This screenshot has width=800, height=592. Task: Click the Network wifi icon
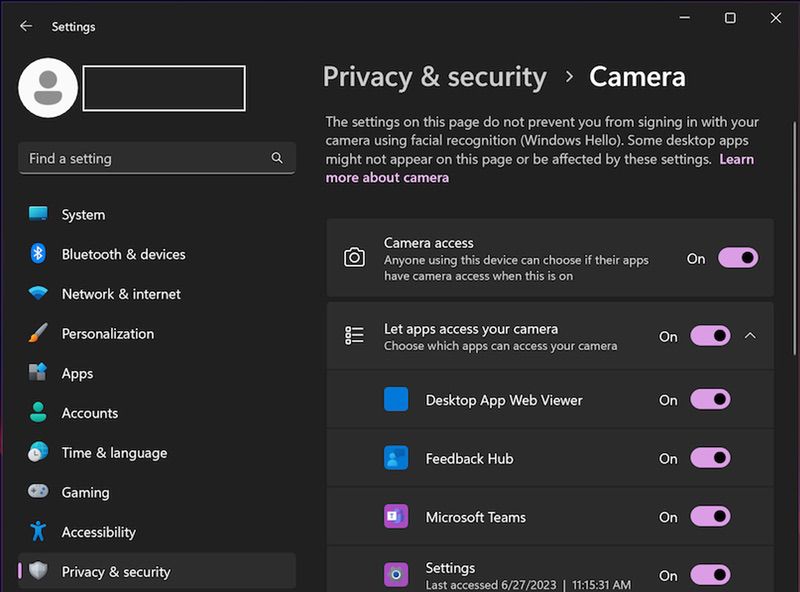[38, 293]
